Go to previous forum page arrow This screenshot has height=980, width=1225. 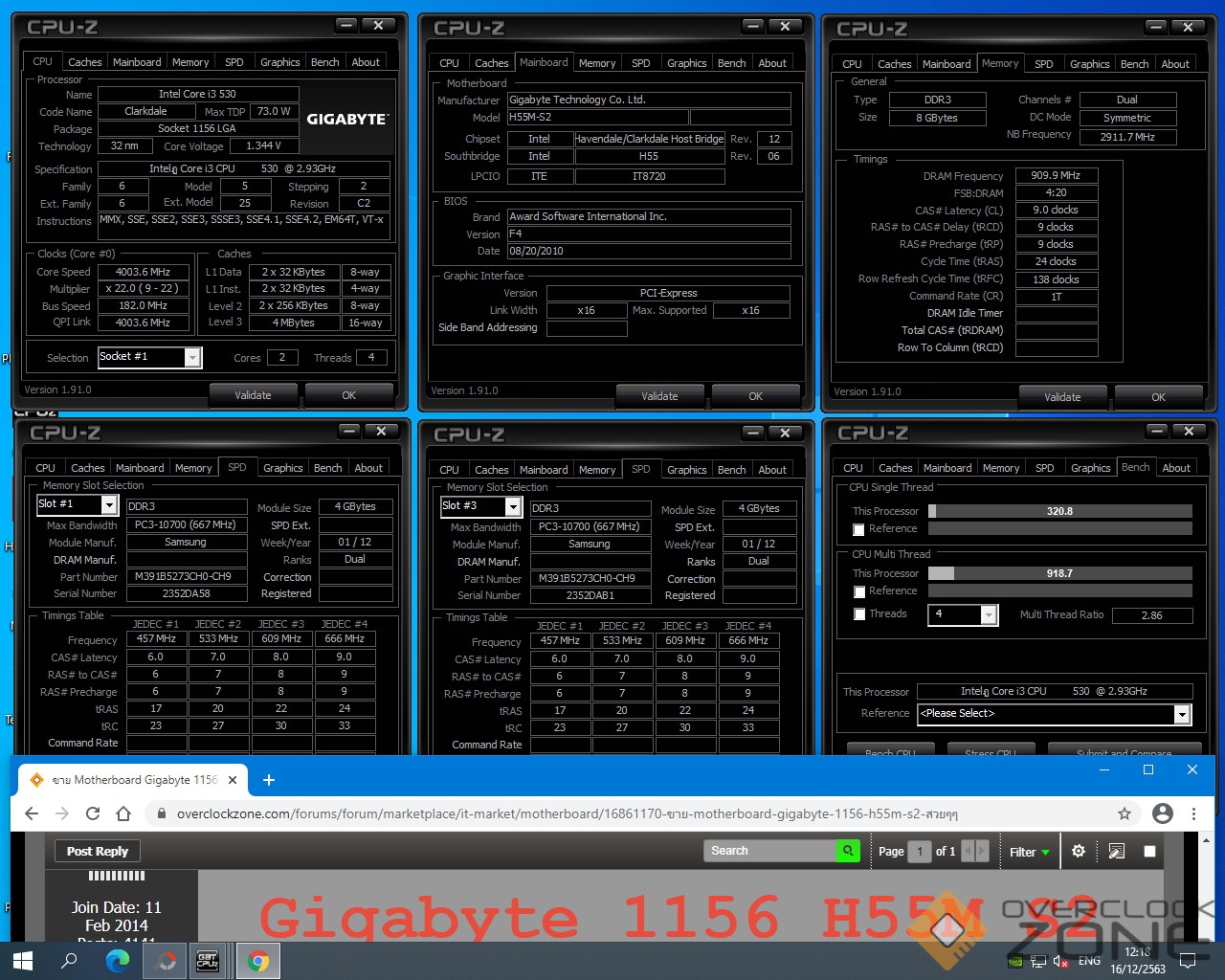tap(968, 851)
